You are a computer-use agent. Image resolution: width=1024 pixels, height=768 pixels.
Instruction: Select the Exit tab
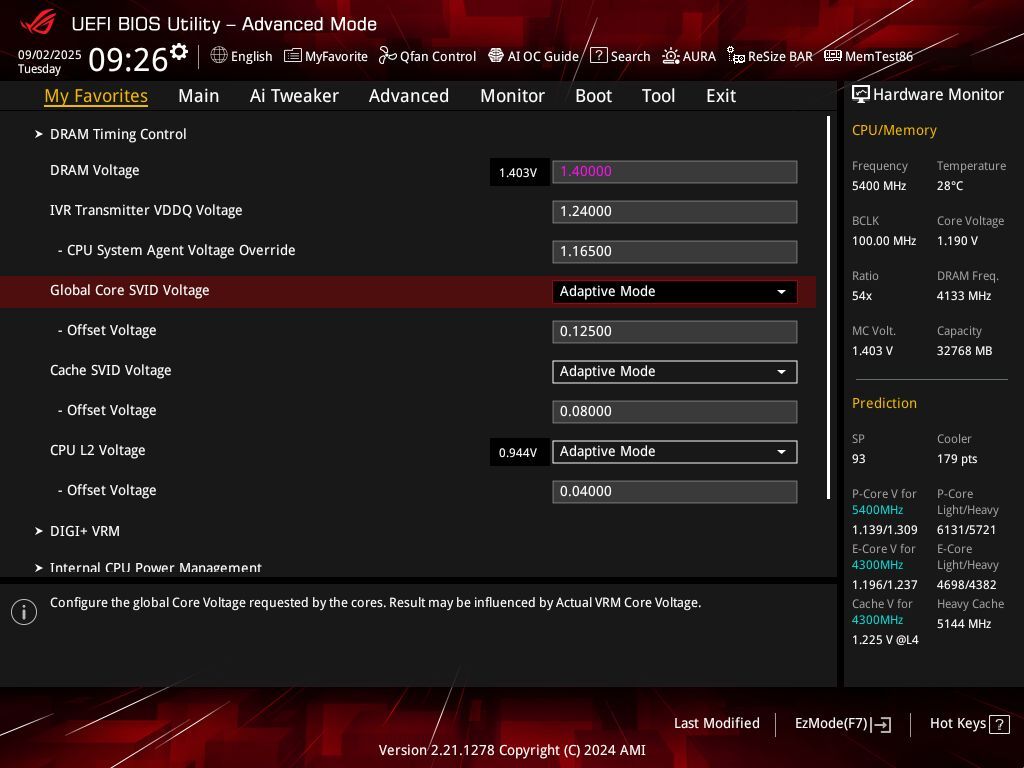721,96
